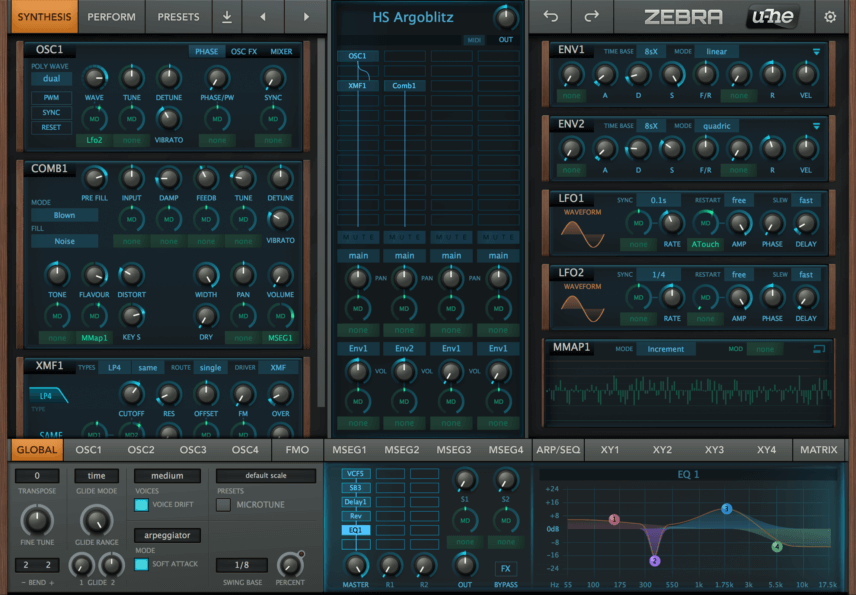
Task: Open settings gear icon
Action: [x=830, y=17]
